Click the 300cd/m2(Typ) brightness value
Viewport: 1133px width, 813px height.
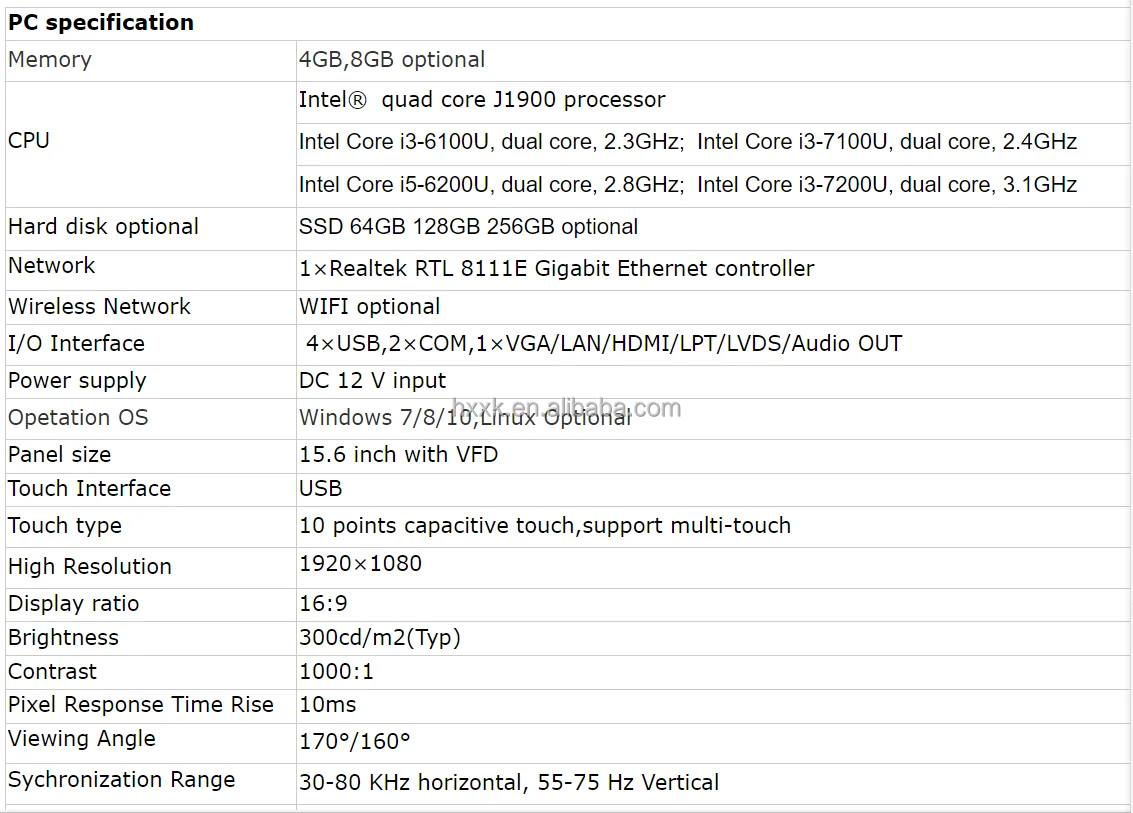point(379,637)
